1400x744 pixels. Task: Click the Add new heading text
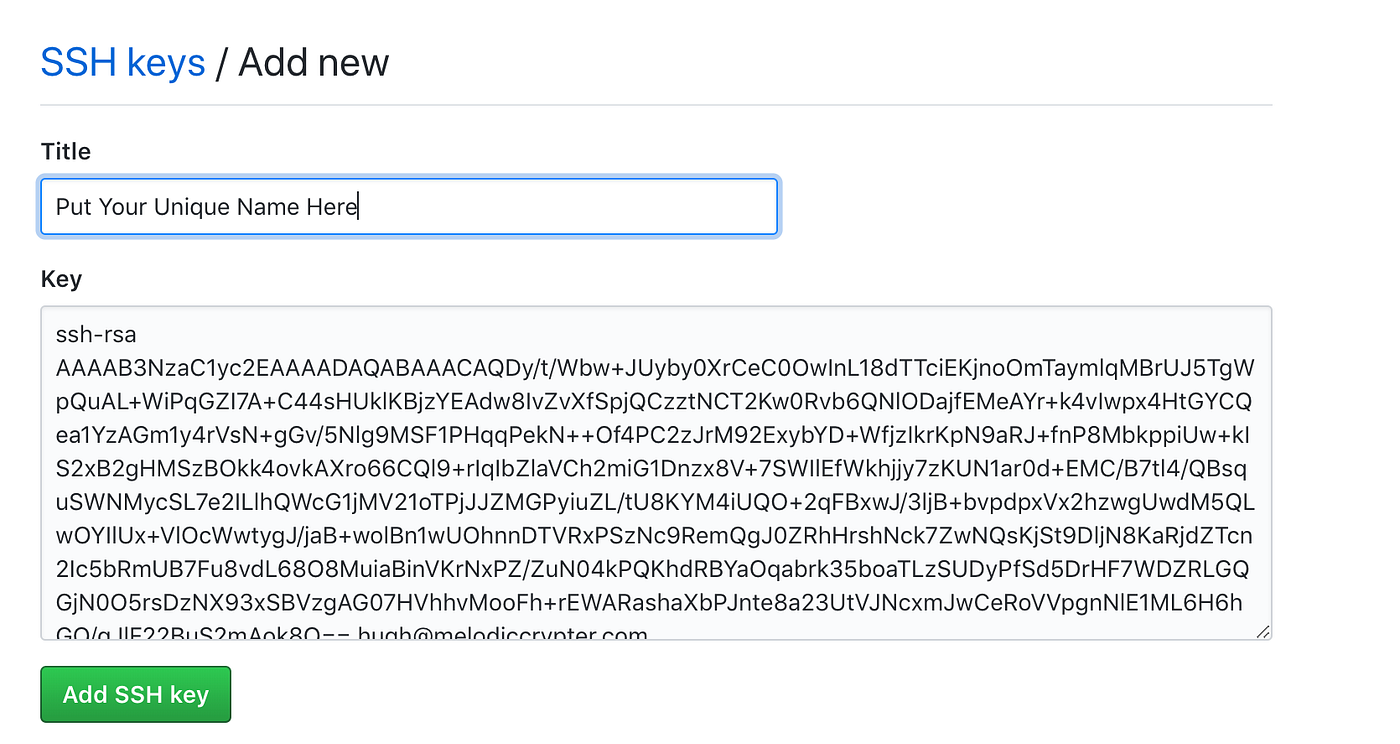pos(313,62)
